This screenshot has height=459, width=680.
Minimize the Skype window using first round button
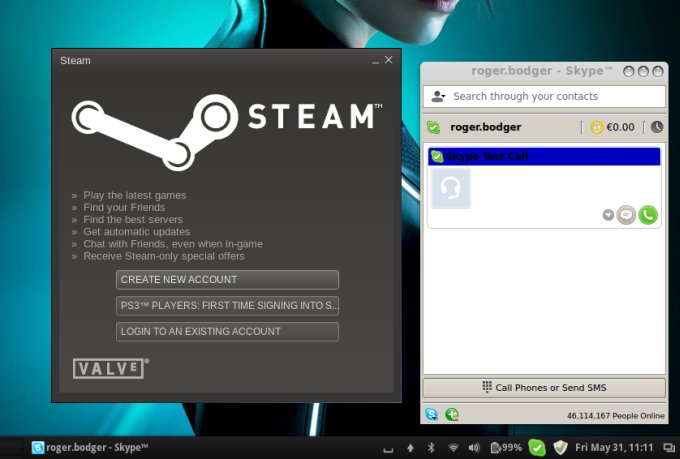click(628, 72)
